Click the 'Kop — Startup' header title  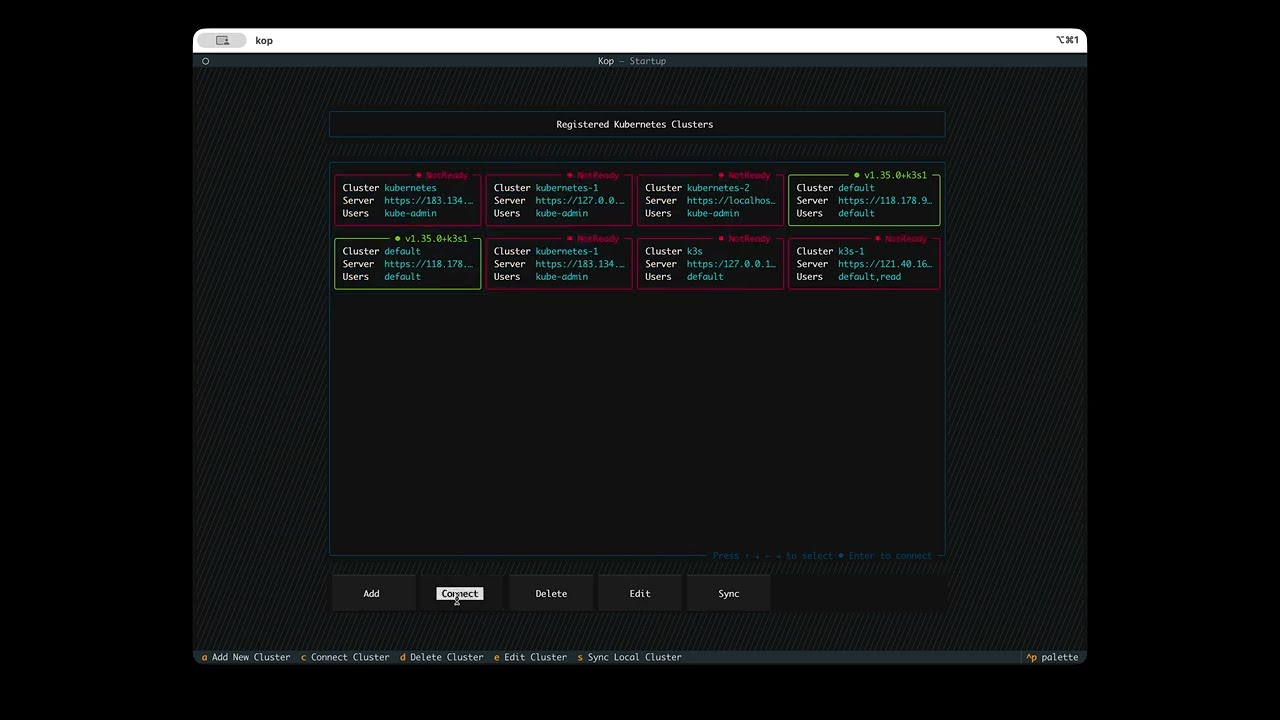pos(632,61)
